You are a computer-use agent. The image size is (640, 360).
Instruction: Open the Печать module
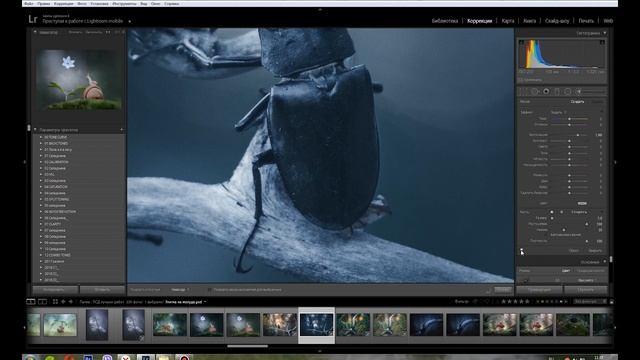point(586,21)
